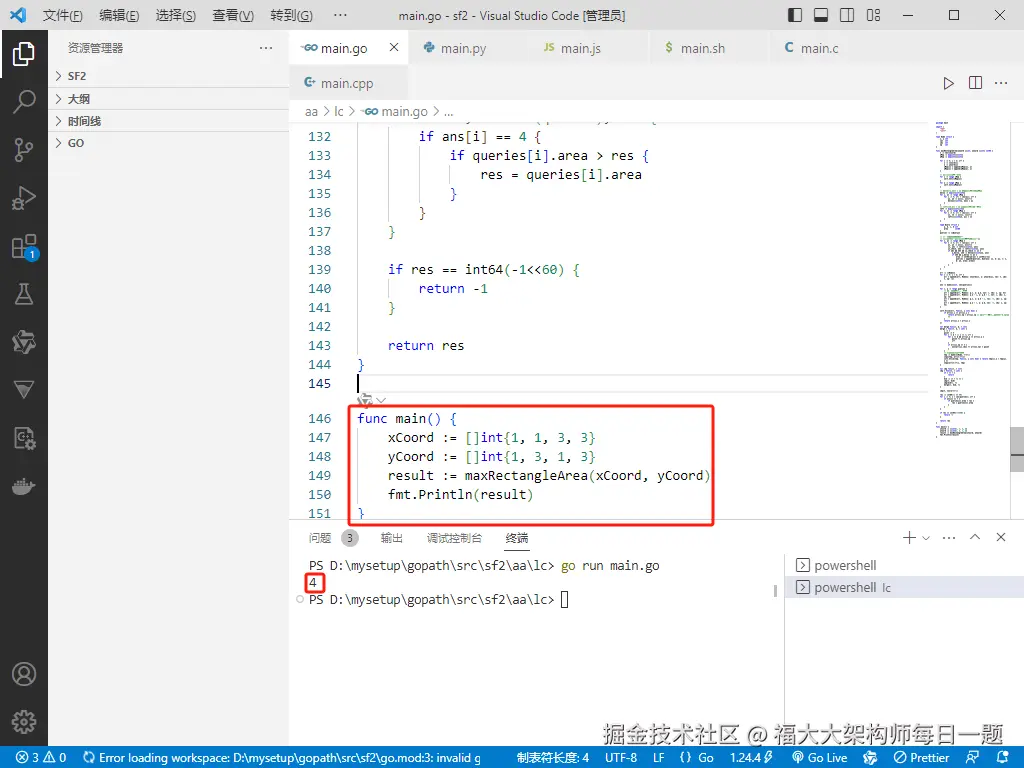Switch to the main.cpp tab
This screenshot has height=768, width=1024.
click(x=347, y=83)
